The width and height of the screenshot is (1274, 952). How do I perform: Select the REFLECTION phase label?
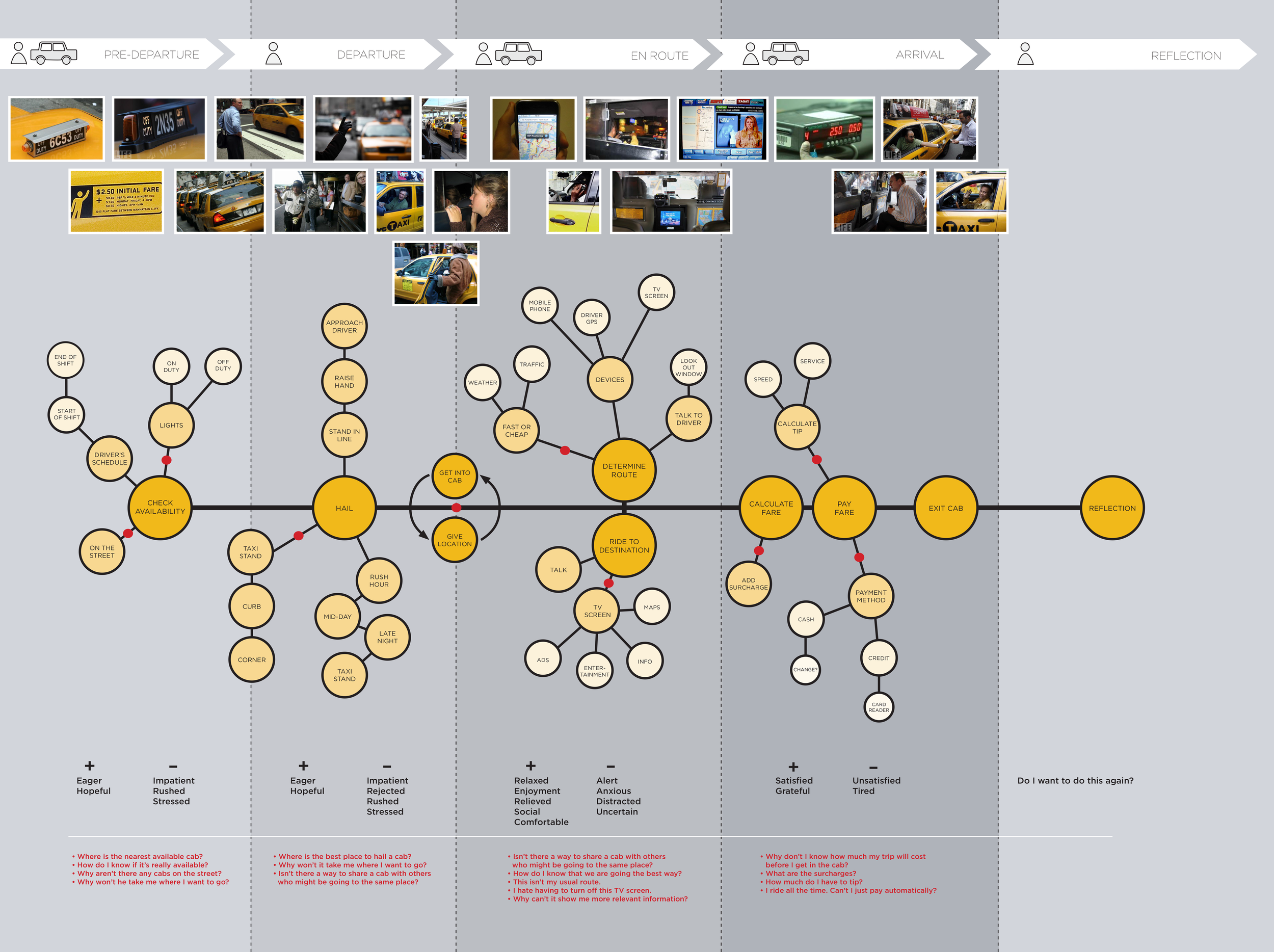coord(1186,56)
